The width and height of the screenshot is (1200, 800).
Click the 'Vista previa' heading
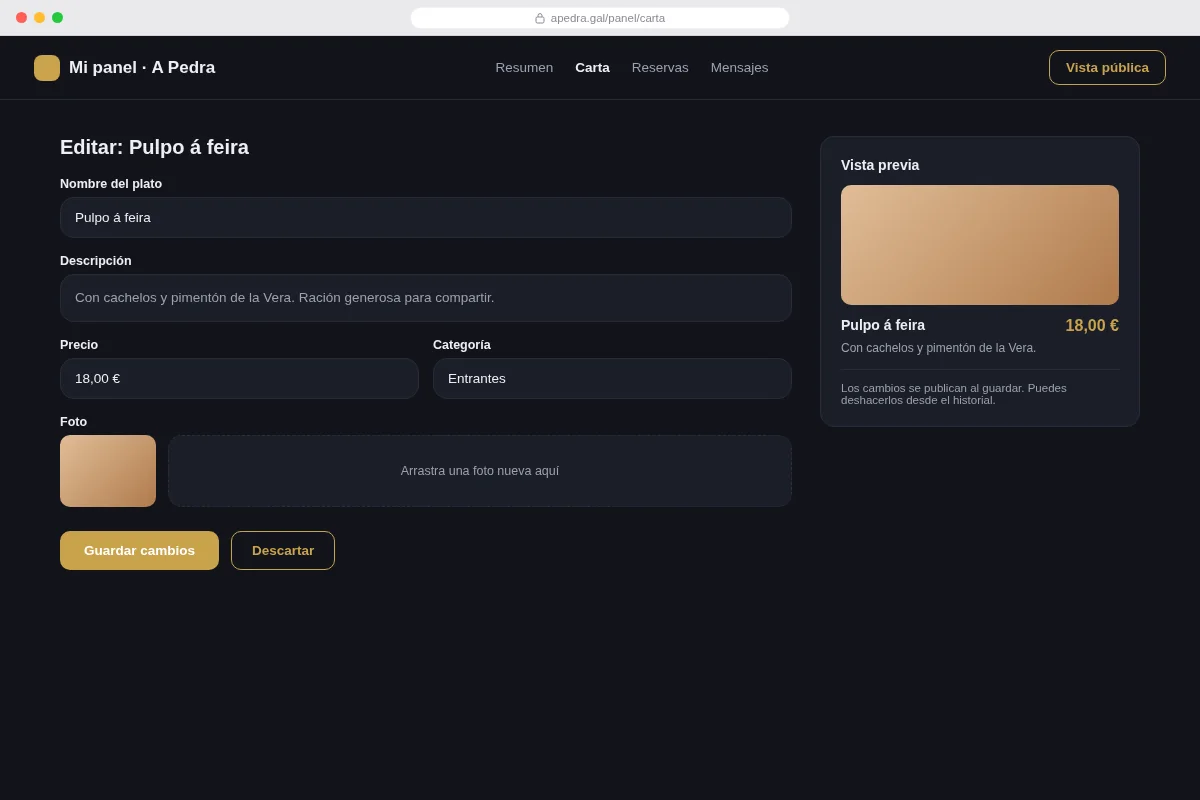(x=880, y=165)
